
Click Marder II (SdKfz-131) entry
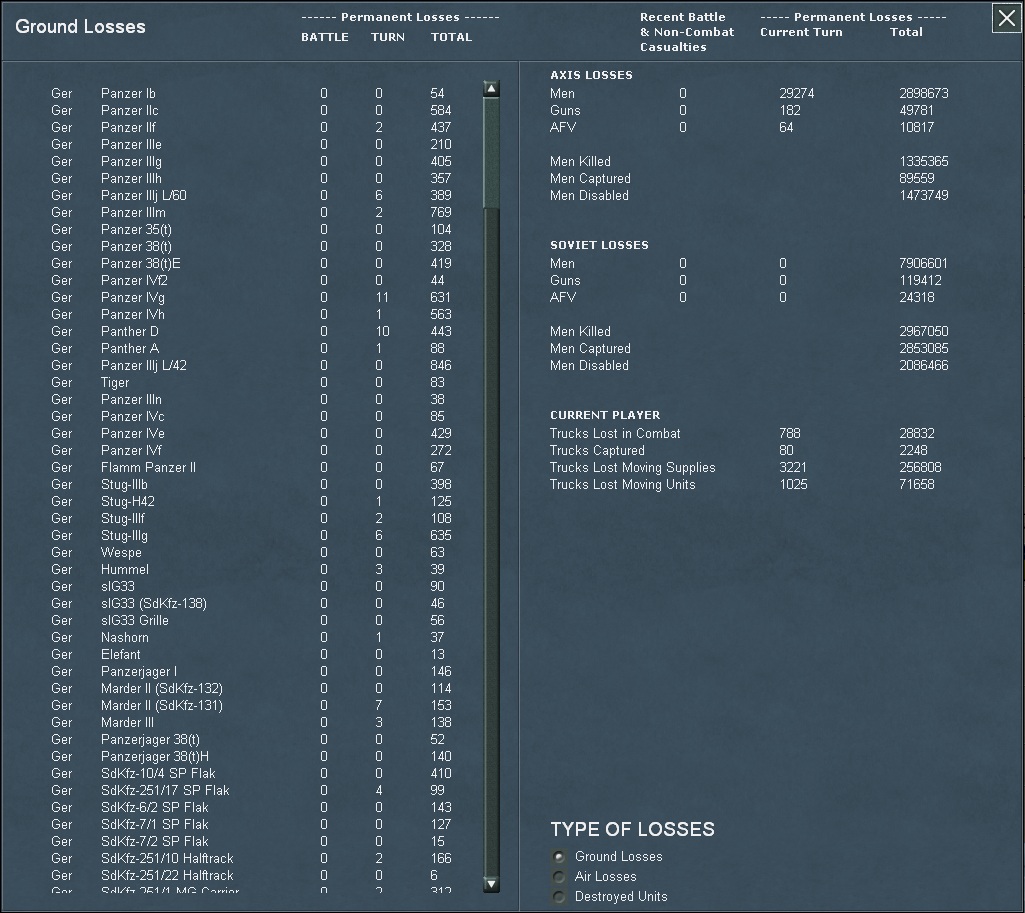tap(161, 705)
